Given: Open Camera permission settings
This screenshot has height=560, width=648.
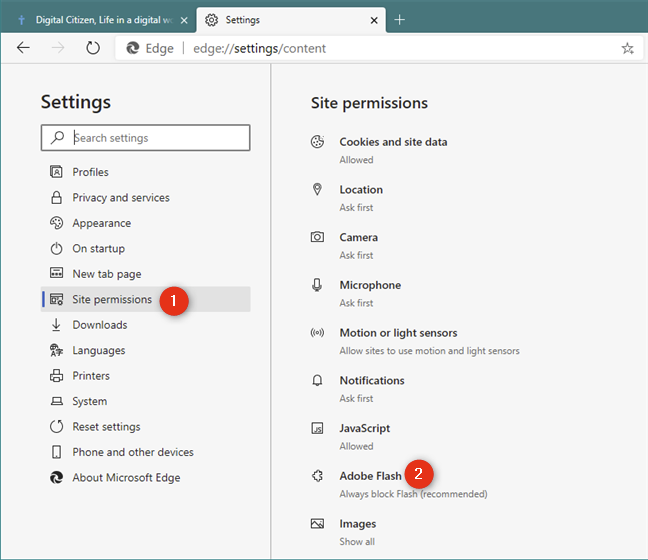Looking at the screenshot, I should point(359,237).
